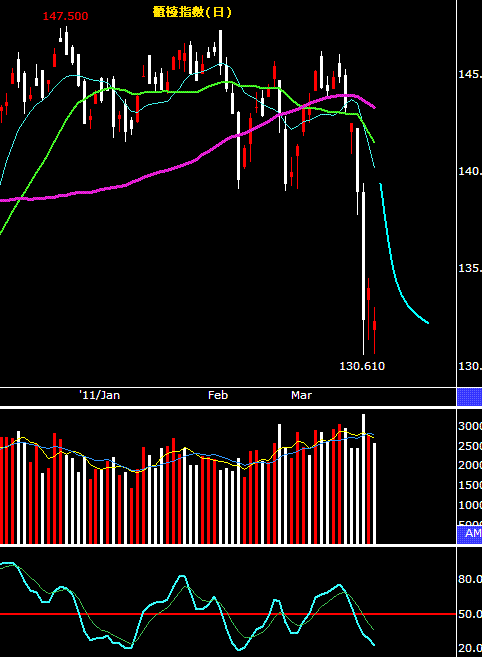The height and width of the screenshot is (657, 482).
Task: Click the blue box right of date axis
Action: point(469,397)
